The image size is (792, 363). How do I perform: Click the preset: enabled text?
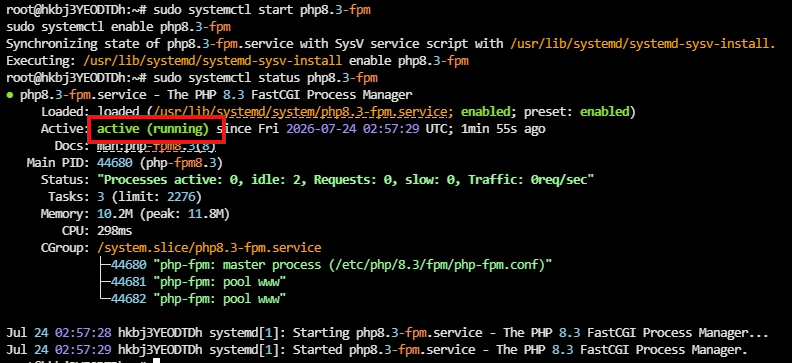click(577, 112)
